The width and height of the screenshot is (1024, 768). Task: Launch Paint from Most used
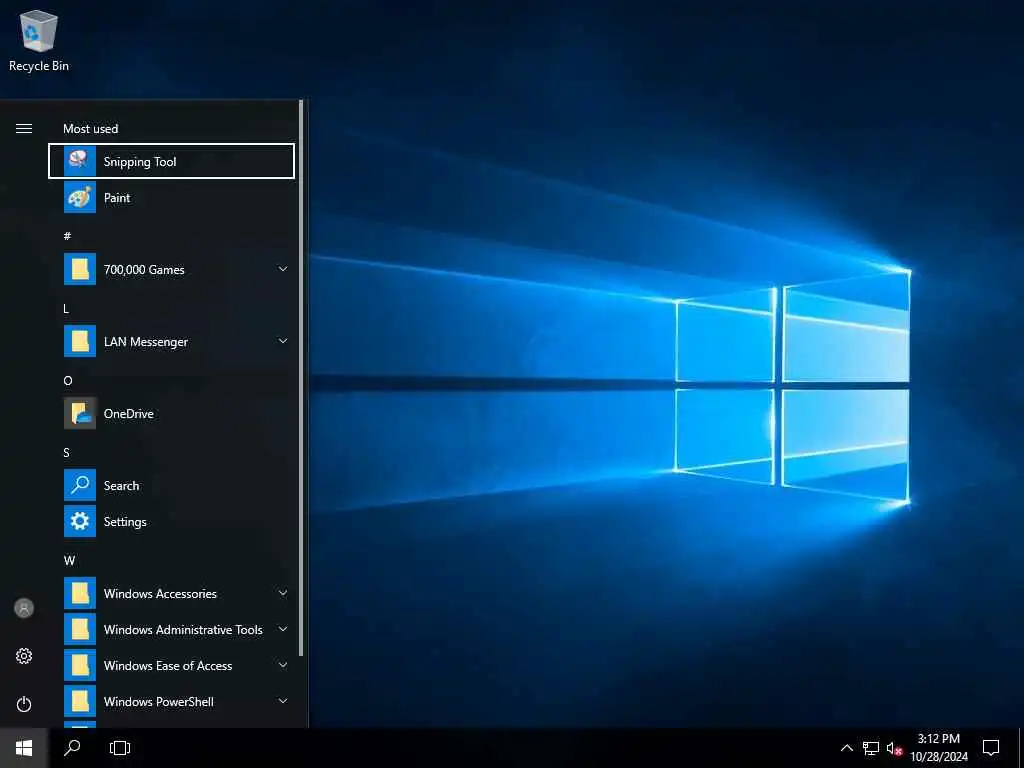(x=172, y=197)
